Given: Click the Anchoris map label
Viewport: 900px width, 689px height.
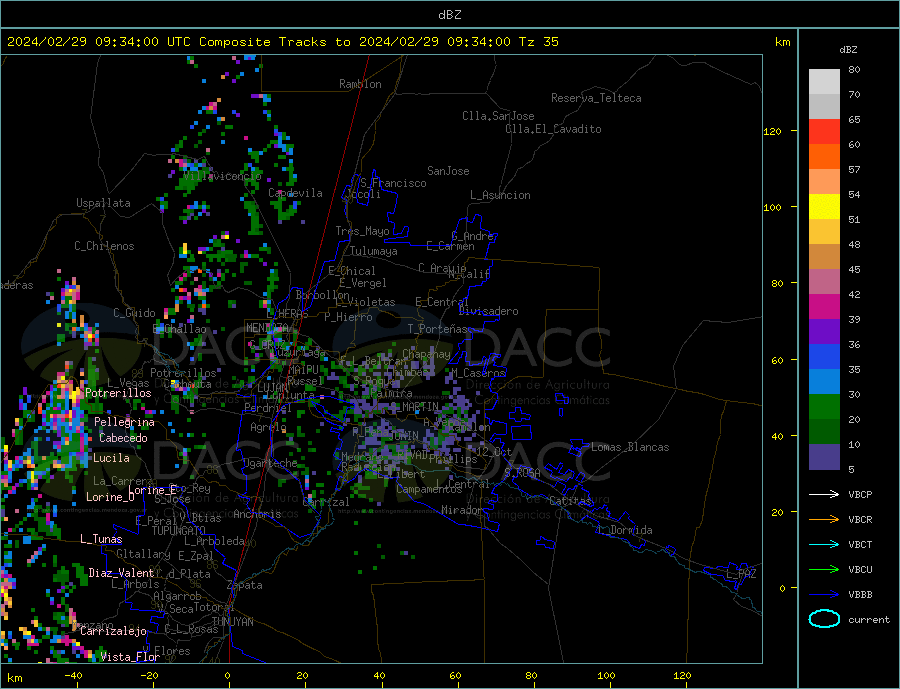Looking at the screenshot, I should click(257, 514).
